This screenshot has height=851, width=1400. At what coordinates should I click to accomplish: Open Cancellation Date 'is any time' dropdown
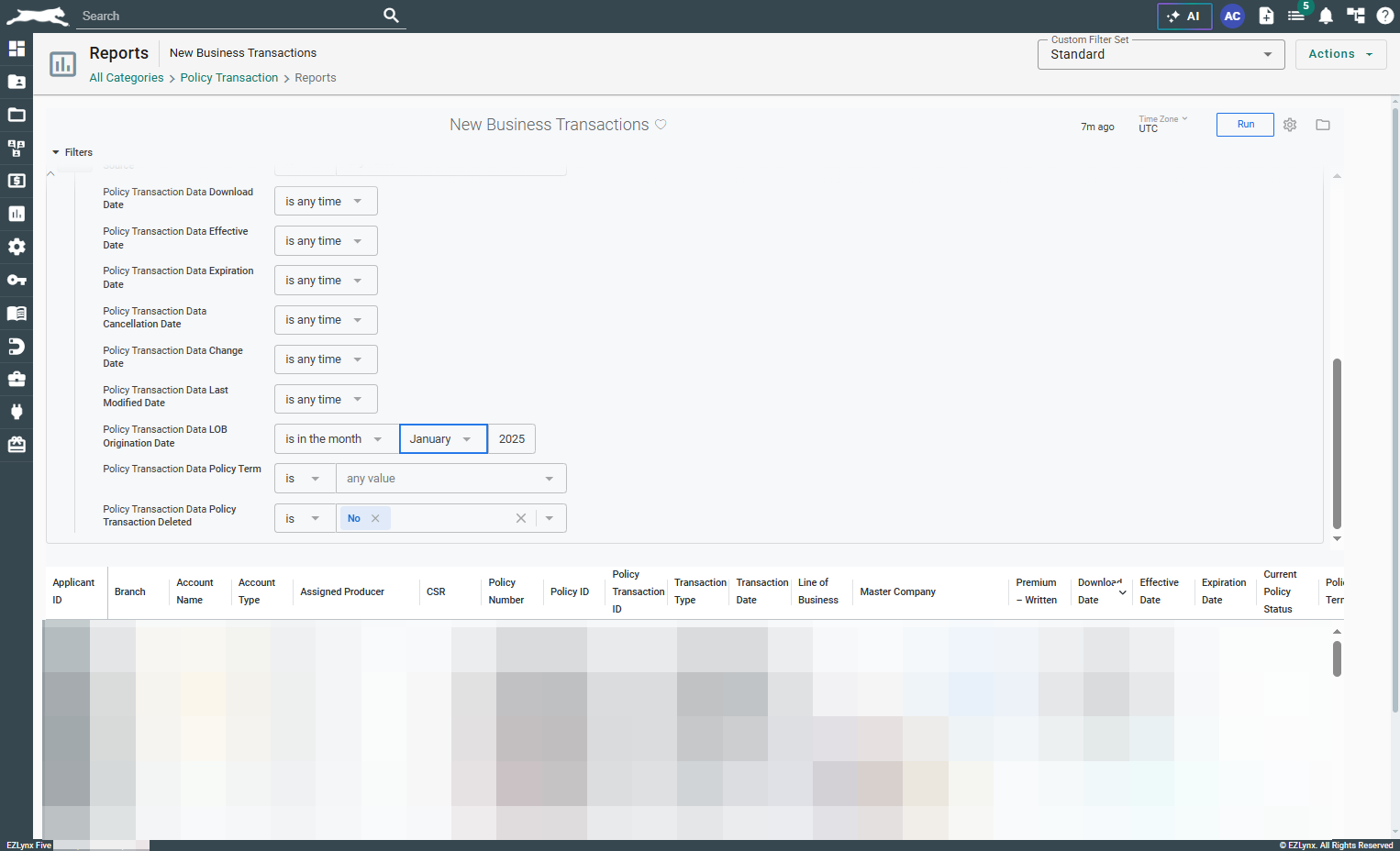pyautogui.click(x=326, y=320)
